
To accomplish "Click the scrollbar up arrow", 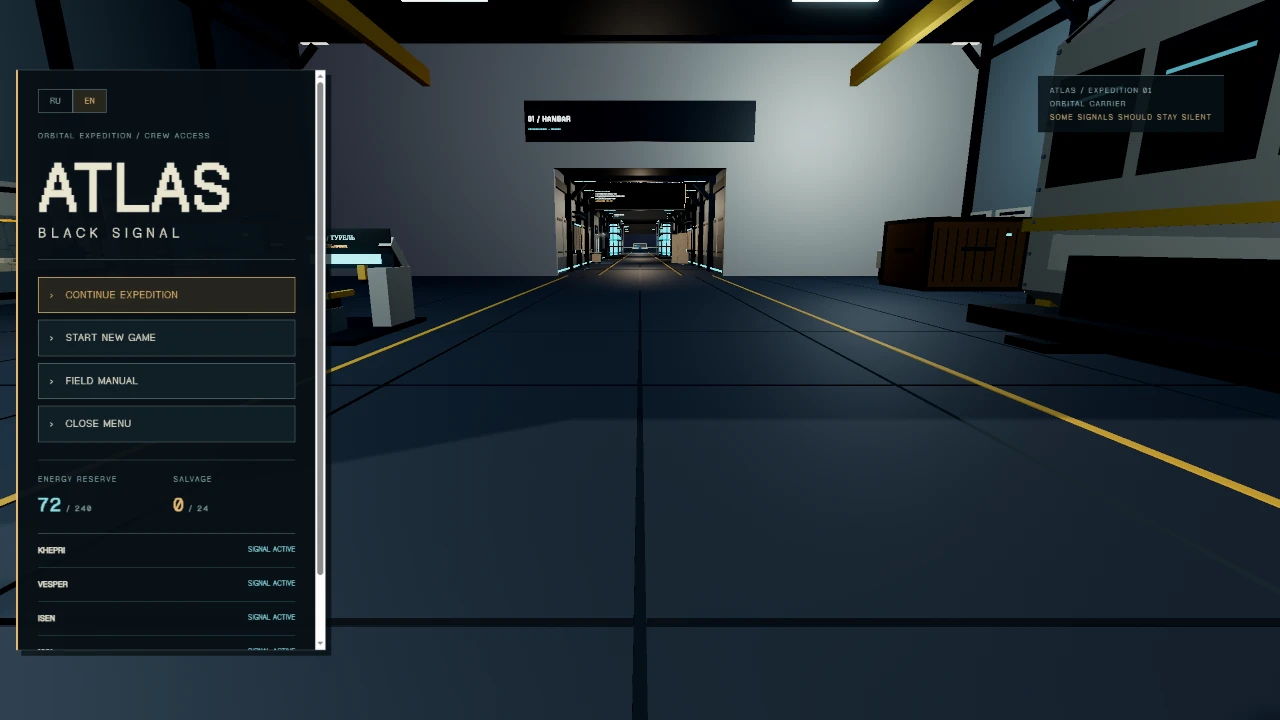I will point(320,76).
